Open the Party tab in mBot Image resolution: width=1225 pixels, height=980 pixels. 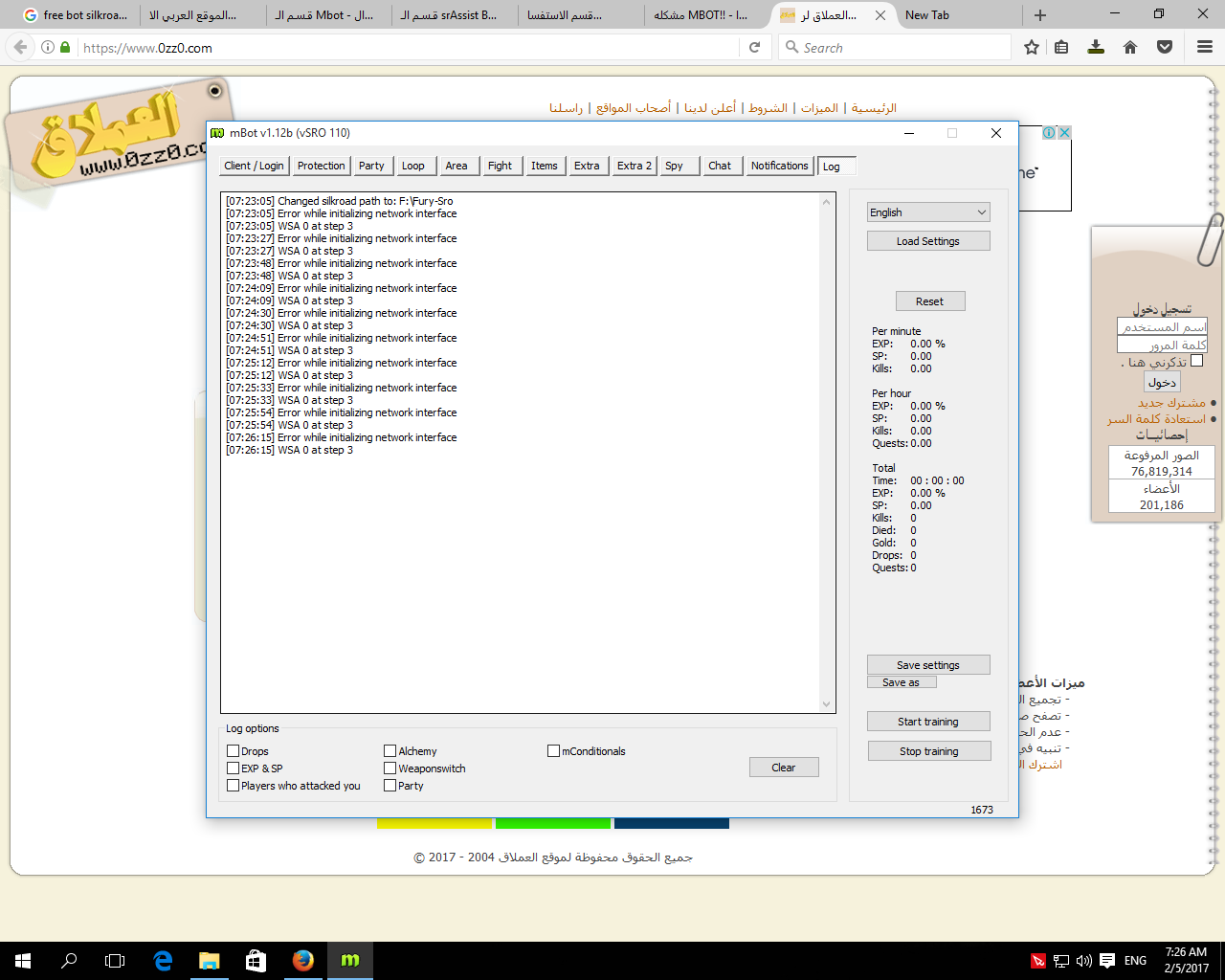[371, 166]
